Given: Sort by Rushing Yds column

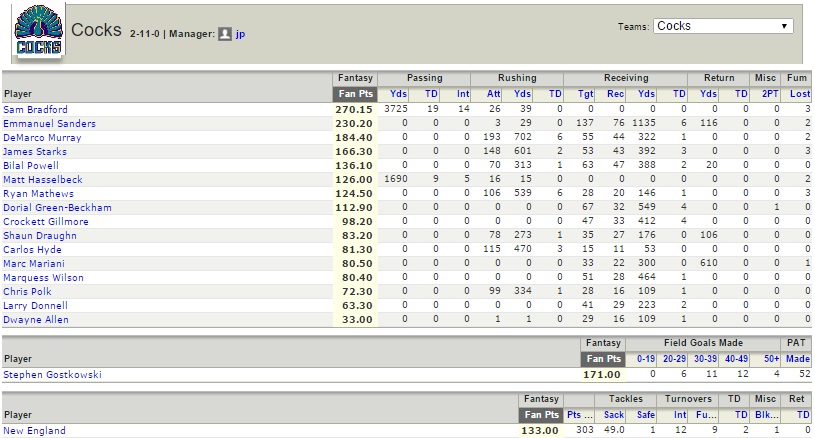Looking at the screenshot, I should coord(522,94).
